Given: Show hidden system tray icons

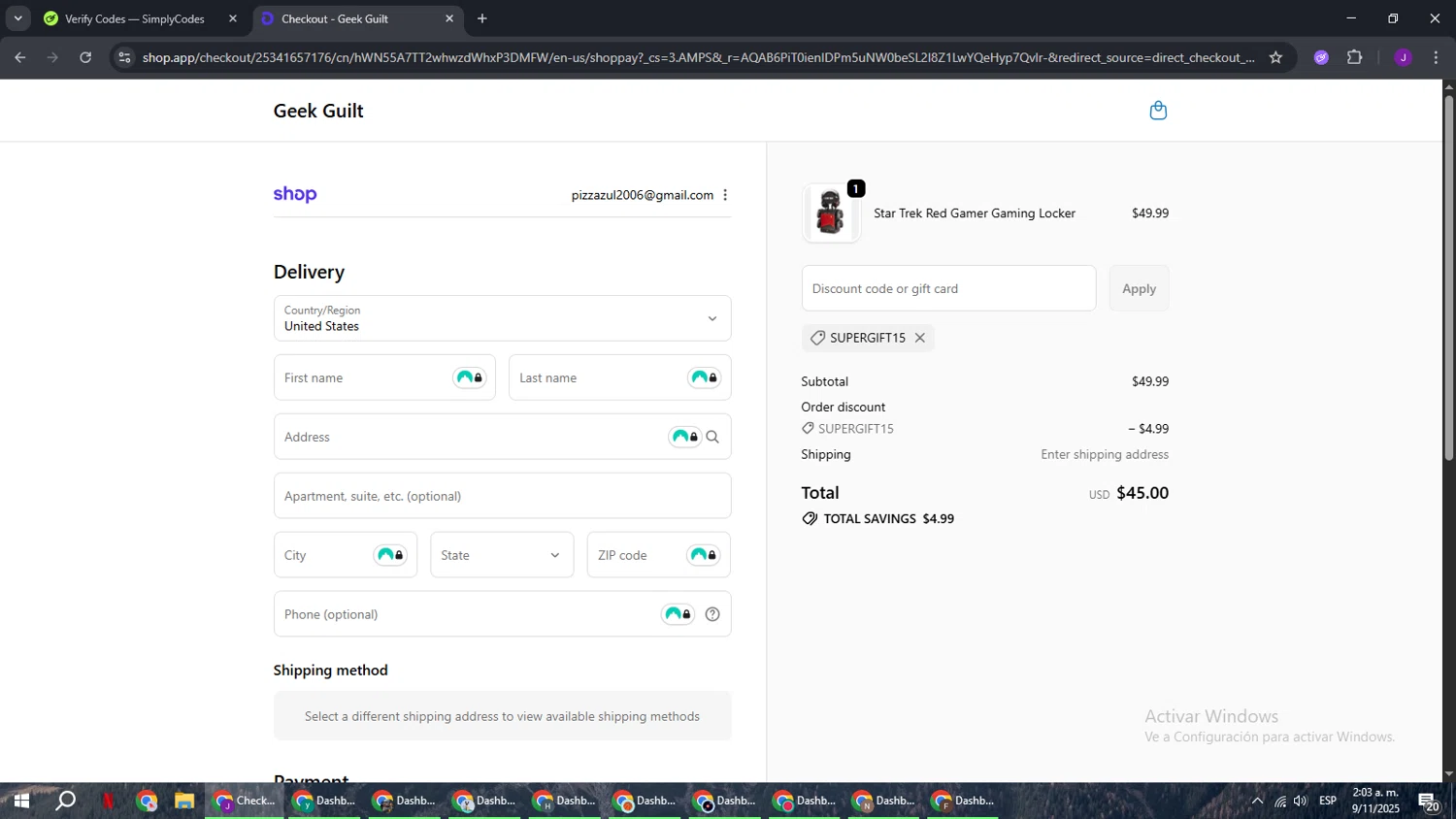Looking at the screenshot, I should [x=1257, y=801].
